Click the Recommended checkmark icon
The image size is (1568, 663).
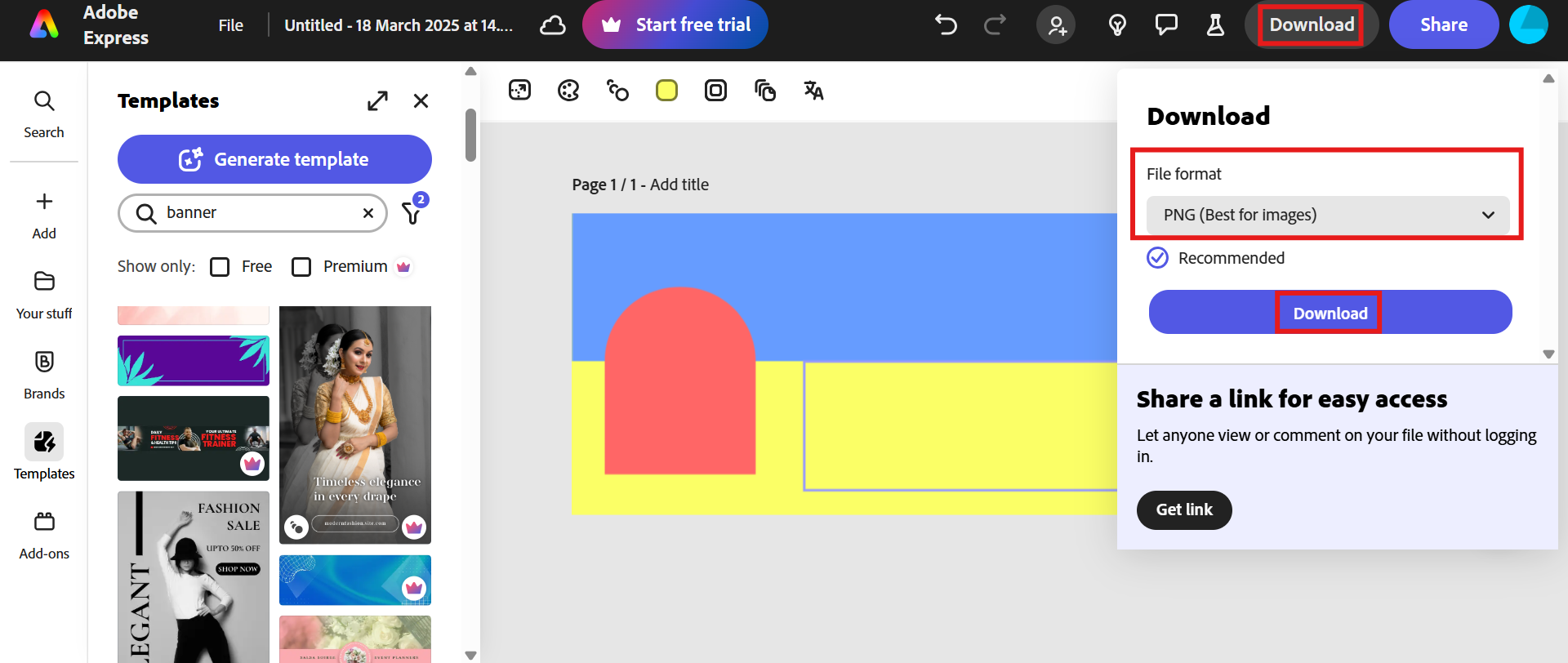point(1157,258)
